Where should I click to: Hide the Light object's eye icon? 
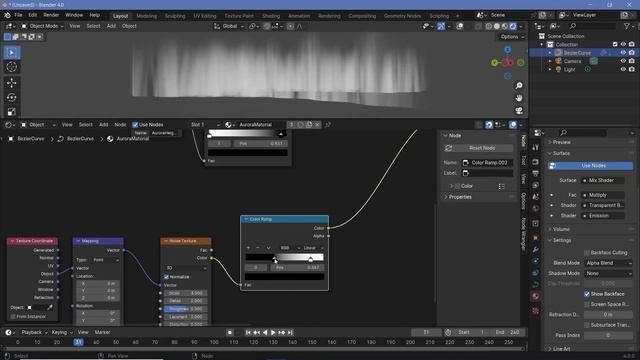pyautogui.click(x=623, y=69)
